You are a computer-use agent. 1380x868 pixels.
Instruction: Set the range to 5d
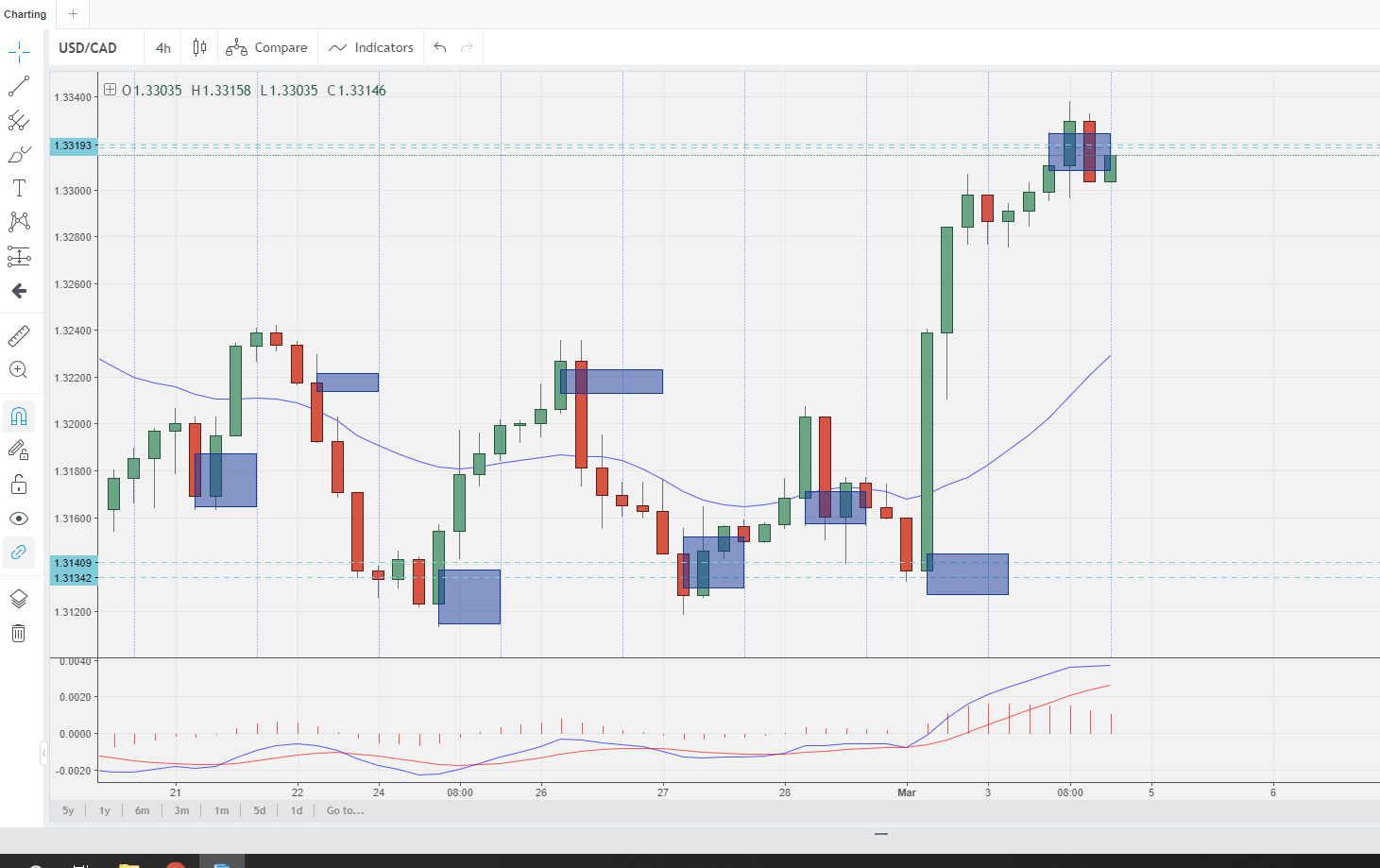tap(260, 810)
